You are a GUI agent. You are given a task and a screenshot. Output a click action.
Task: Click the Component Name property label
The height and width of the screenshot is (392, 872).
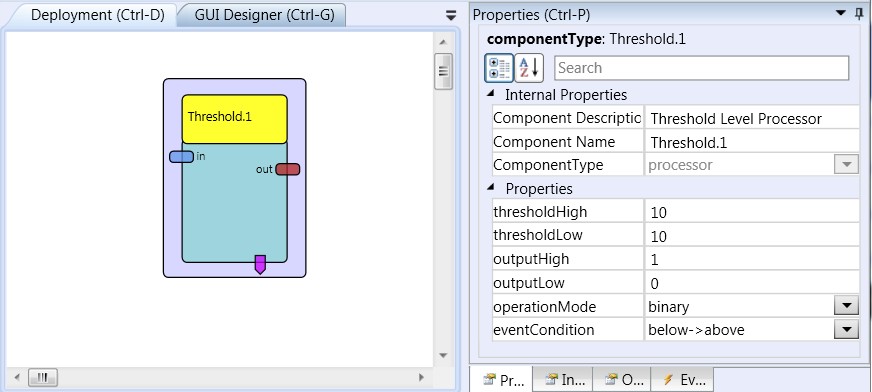[554, 142]
